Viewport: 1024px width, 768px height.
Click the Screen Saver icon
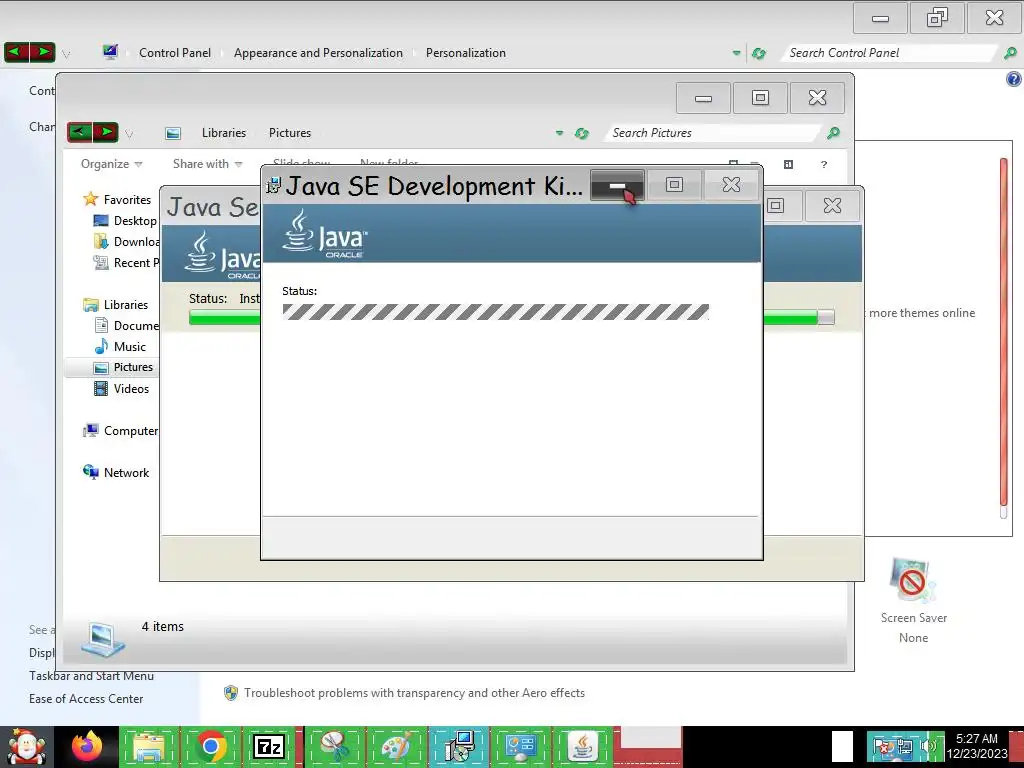coord(912,580)
